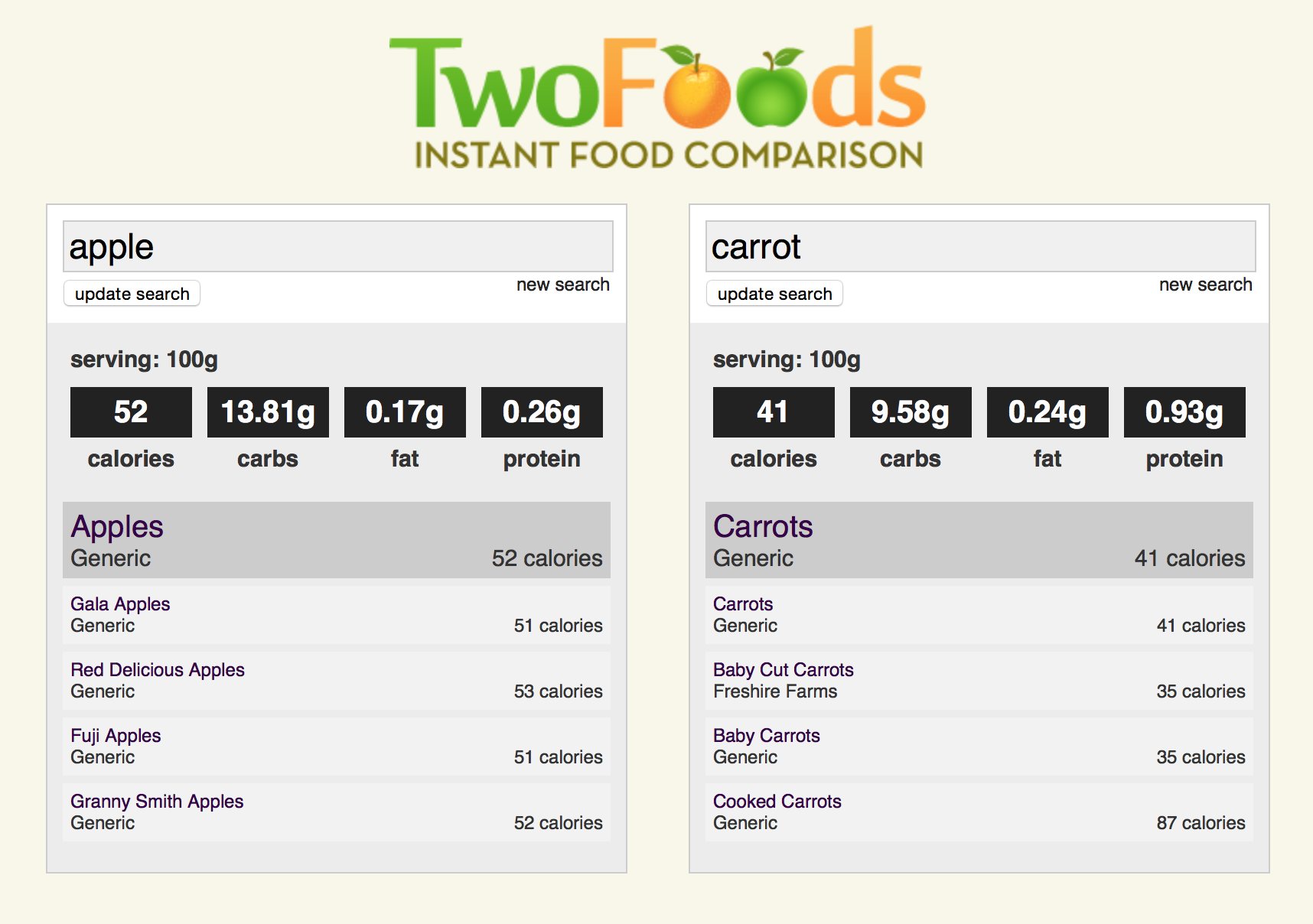Select the carrot protein 0.93g box
Screen dimensions: 1313x924
click(x=1184, y=412)
